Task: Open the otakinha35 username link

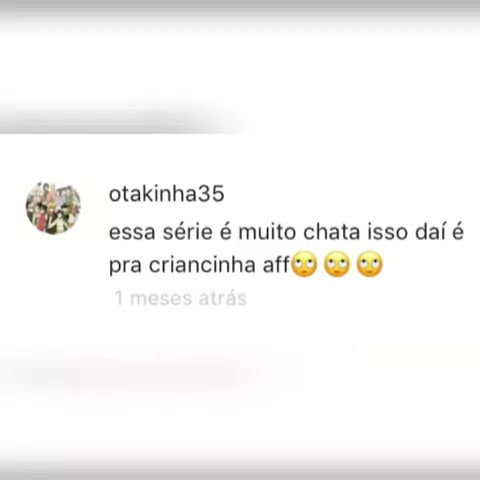Action: [166, 194]
